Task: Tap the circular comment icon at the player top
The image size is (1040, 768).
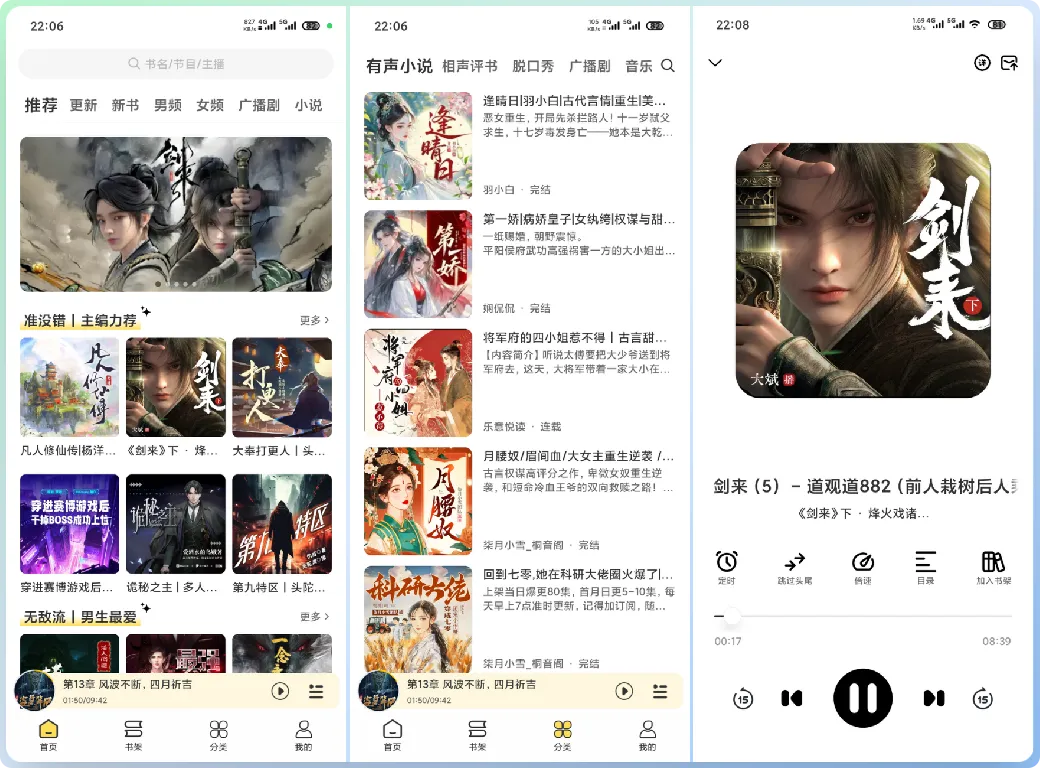Action: (x=982, y=63)
